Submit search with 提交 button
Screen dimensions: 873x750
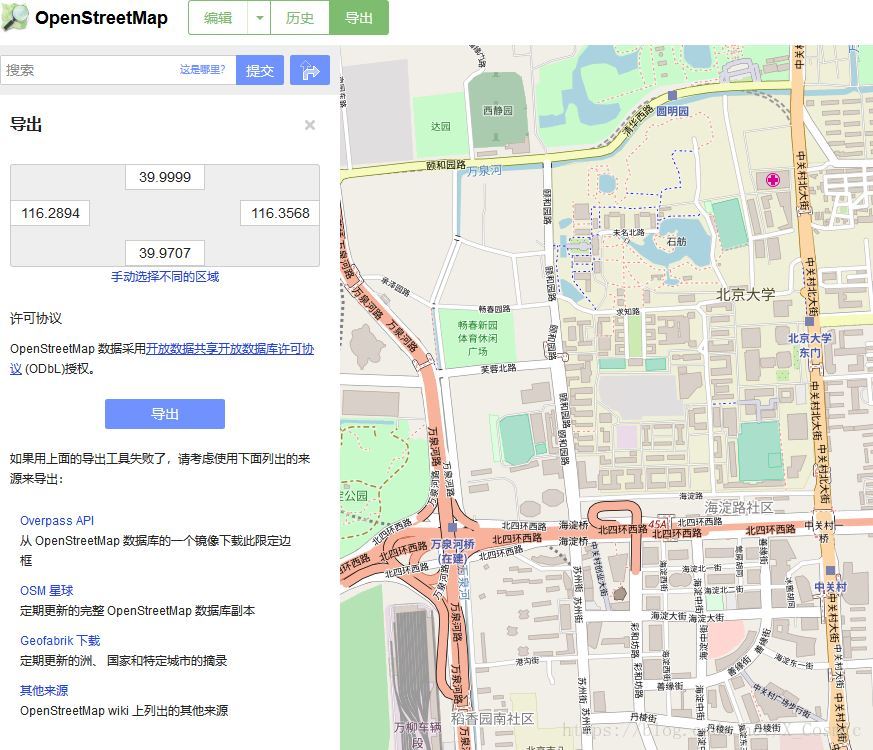pyautogui.click(x=260, y=70)
